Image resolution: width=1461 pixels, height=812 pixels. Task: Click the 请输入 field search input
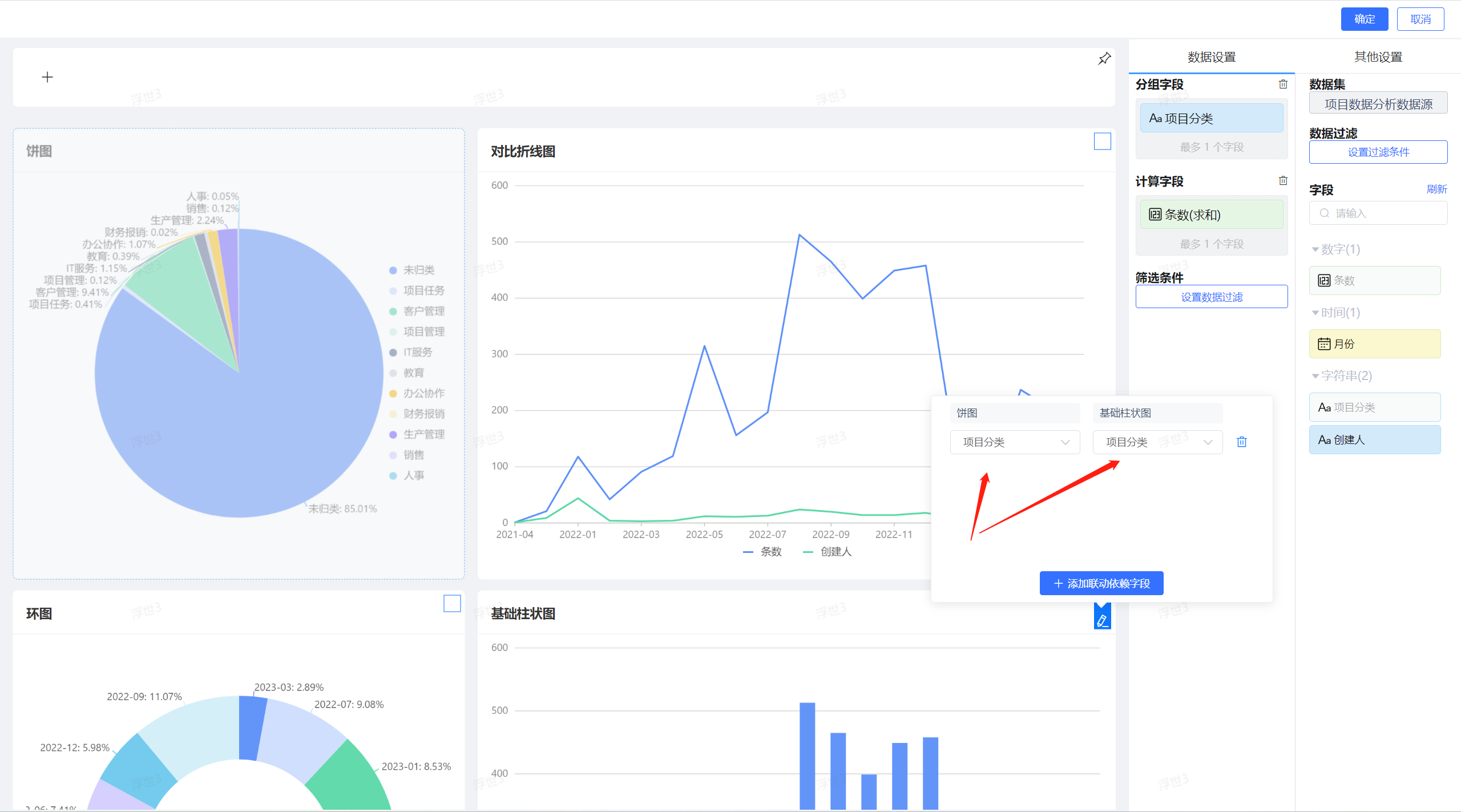1378,213
